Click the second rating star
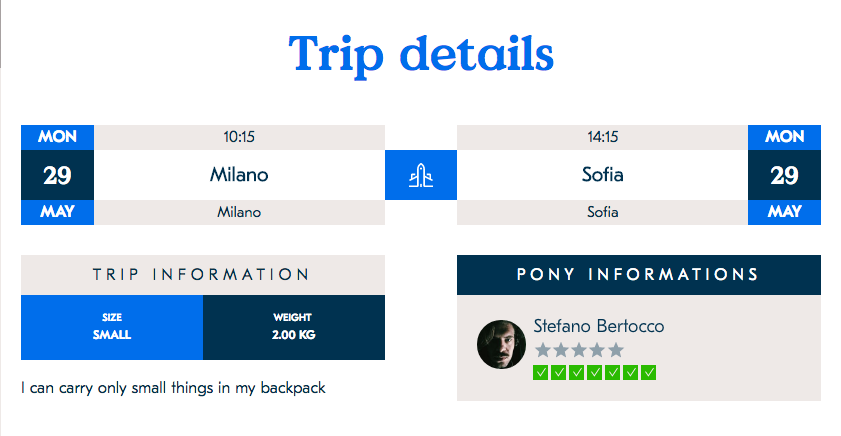The width and height of the screenshot is (841, 436). pos(561,350)
